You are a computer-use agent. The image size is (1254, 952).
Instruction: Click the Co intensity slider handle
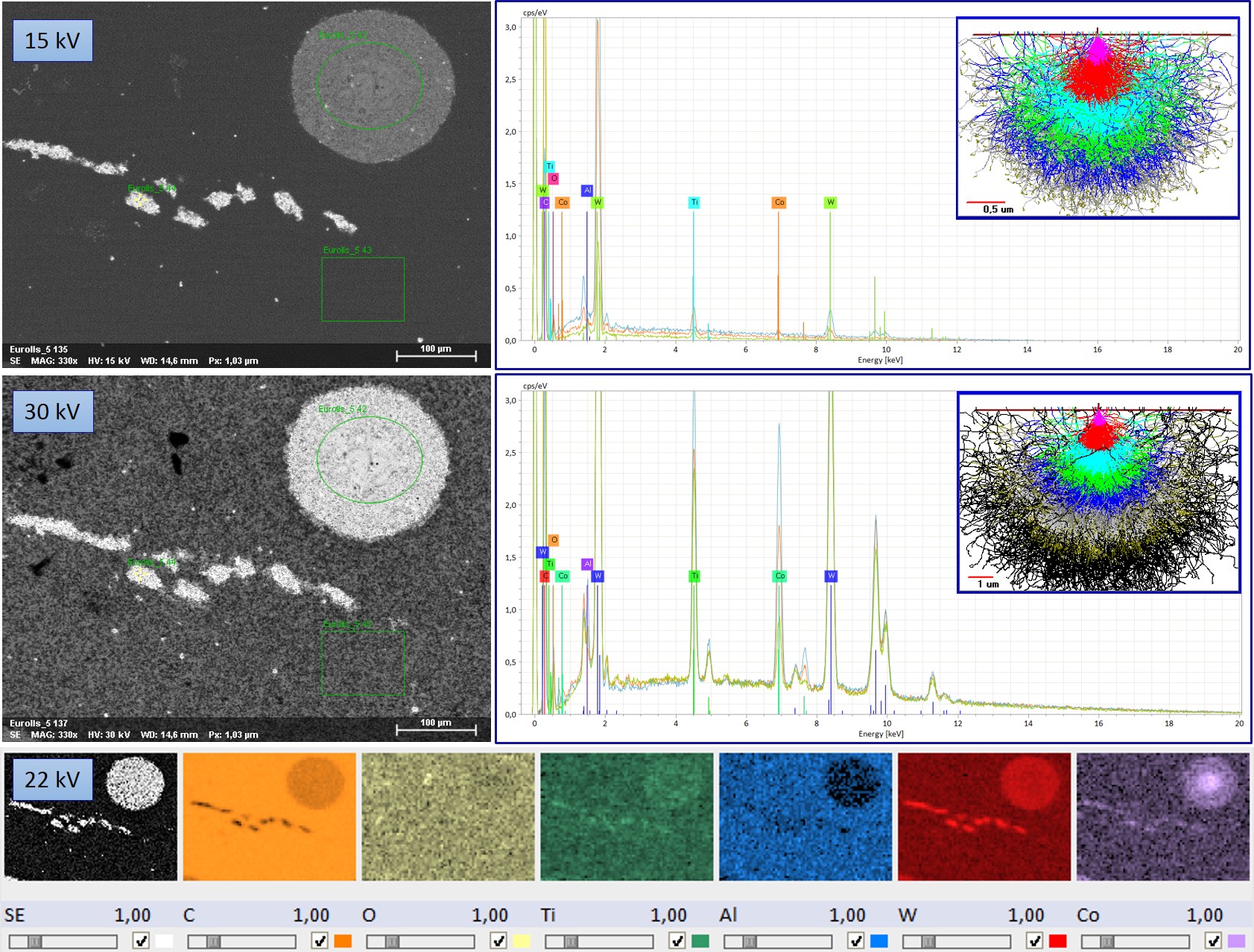coord(1107,942)
